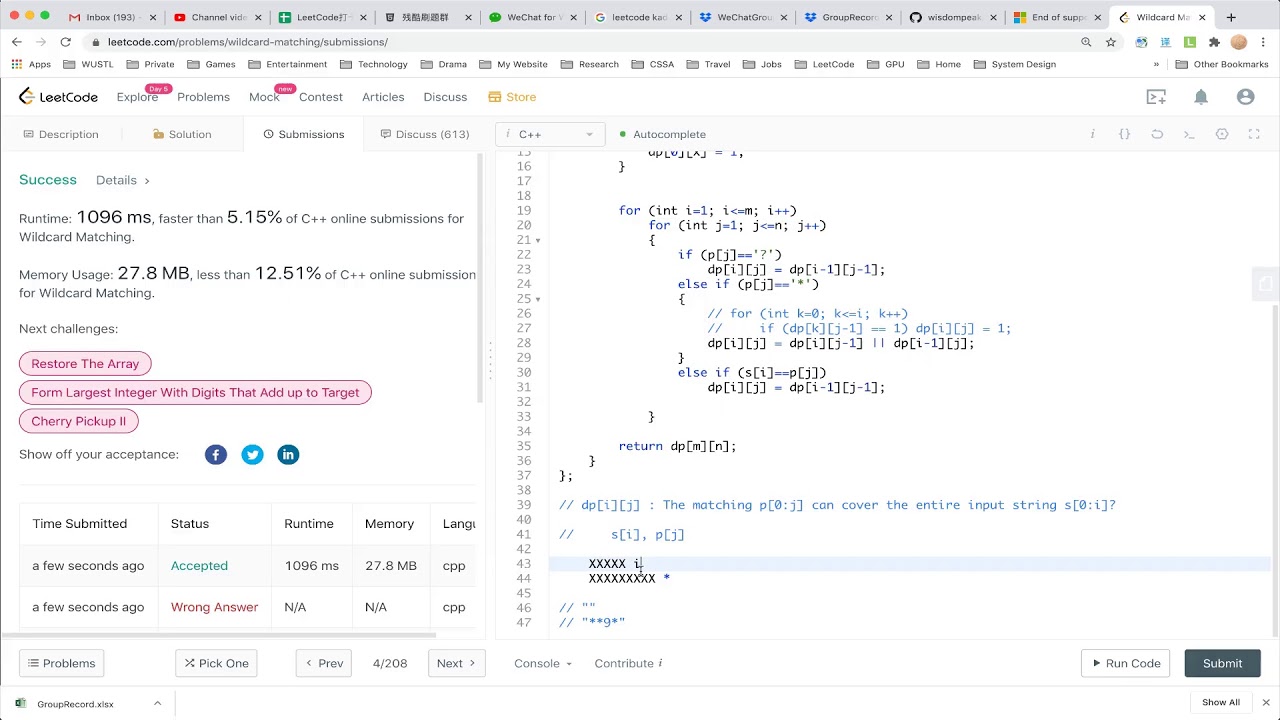Share acceptance on Twitter
The height and width of the screenshot is (720, 1280).
tap(252, 455)
